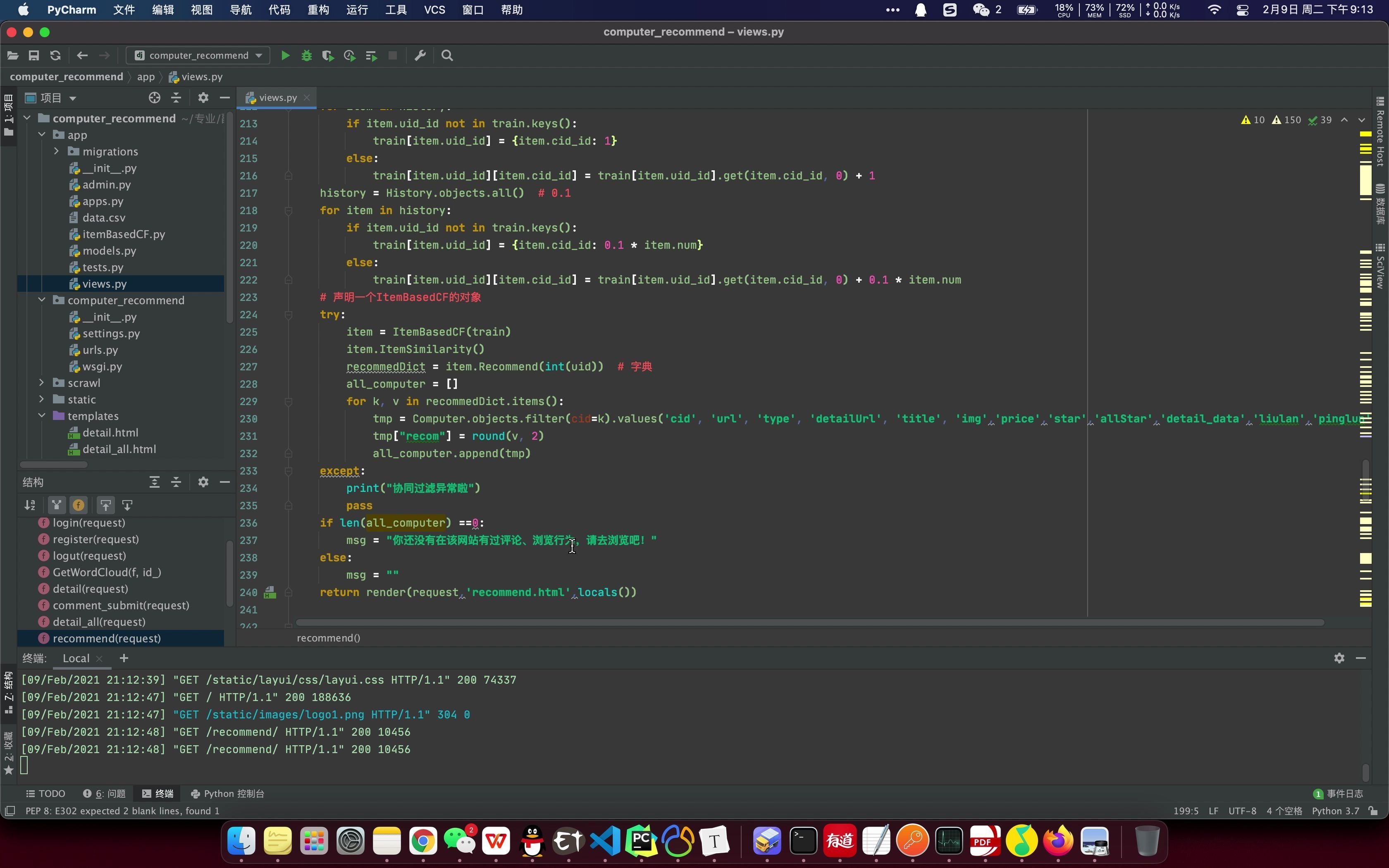Click the Python 3.7 interpreter in status bar
This screenshot has width=1389, height=868.
click(1335, 811)
